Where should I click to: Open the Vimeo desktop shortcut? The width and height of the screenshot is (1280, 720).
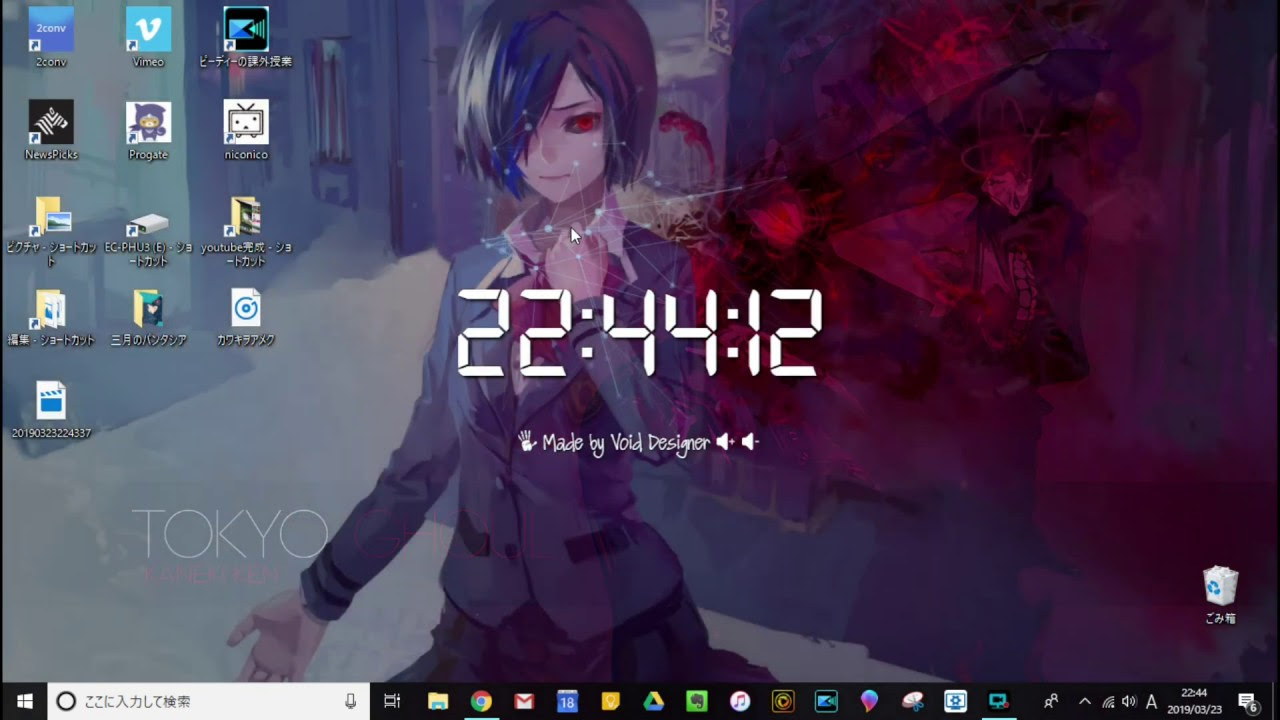[x=148, y=37]
